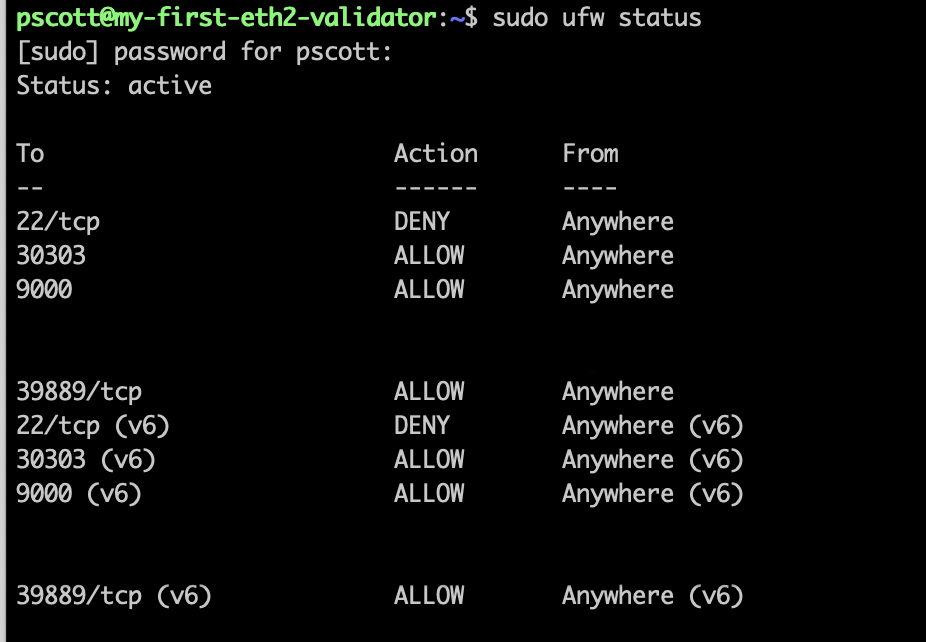Click the '[sudo] password for pscott:' line

(x=204, y=53)
